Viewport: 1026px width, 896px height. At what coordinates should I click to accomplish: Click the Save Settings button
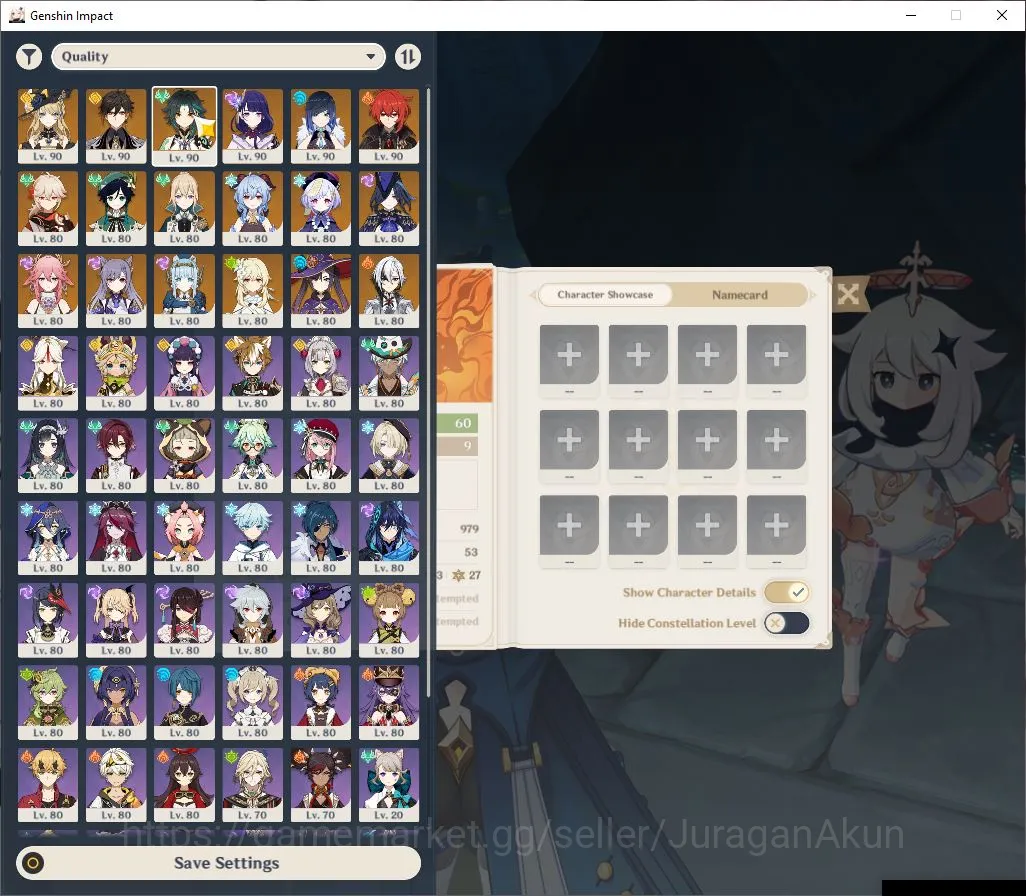click(219, 863)
